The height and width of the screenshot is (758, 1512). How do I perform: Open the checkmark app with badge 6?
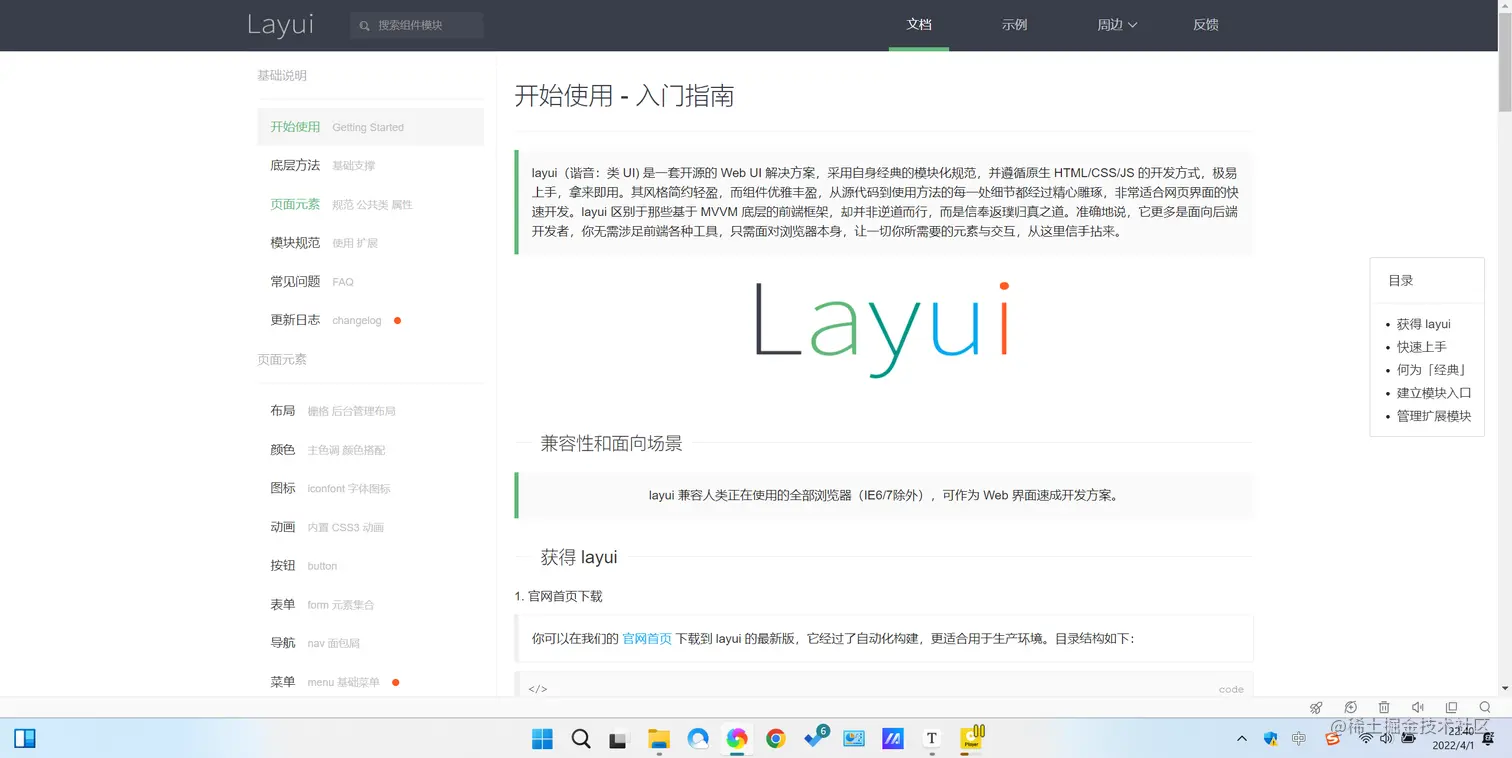coord(815,738)
